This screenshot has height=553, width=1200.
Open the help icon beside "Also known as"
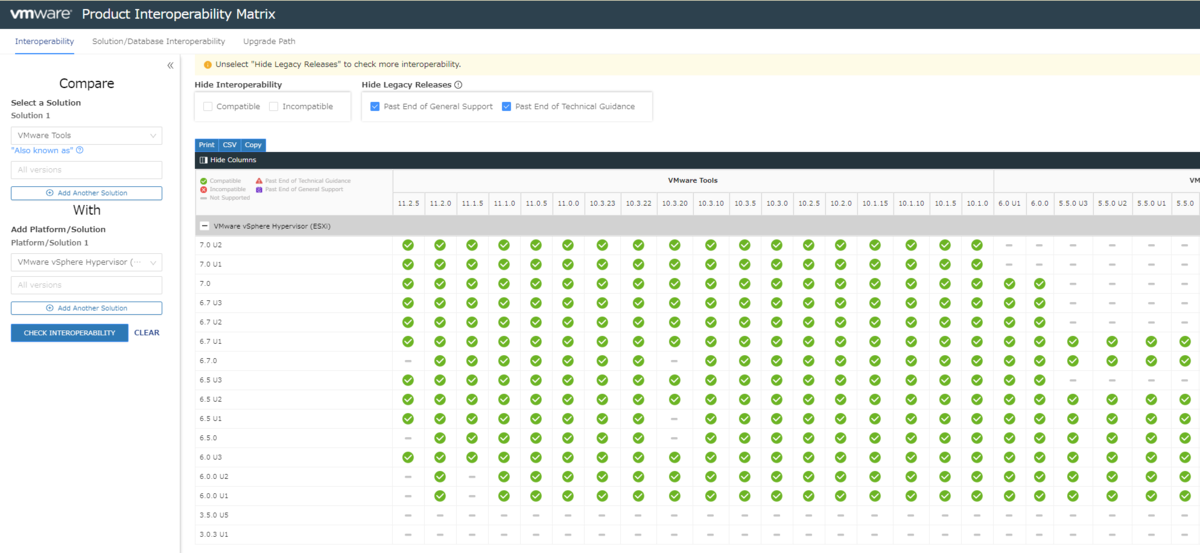80,150
